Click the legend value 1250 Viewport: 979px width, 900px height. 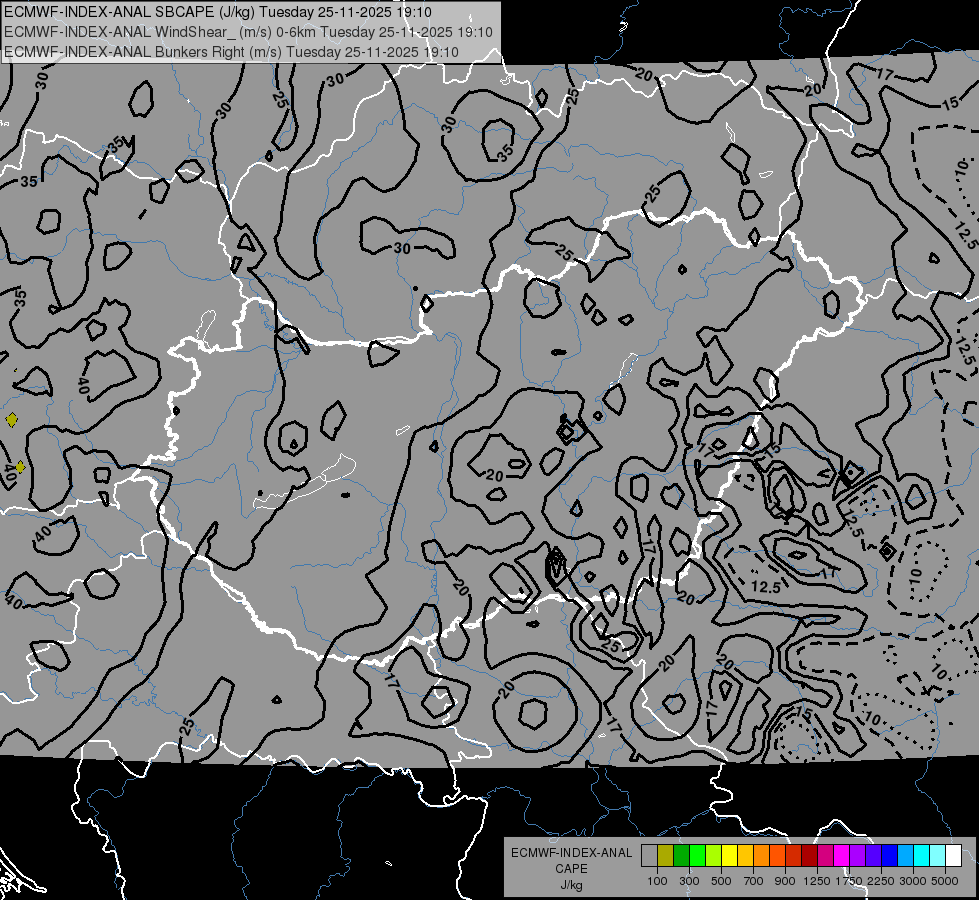(817, 881)
